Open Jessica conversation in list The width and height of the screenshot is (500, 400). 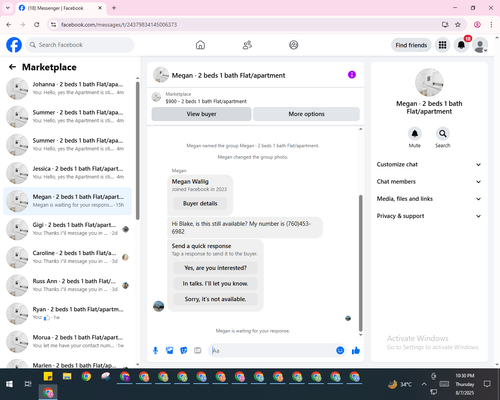click(x=67, y=173)
